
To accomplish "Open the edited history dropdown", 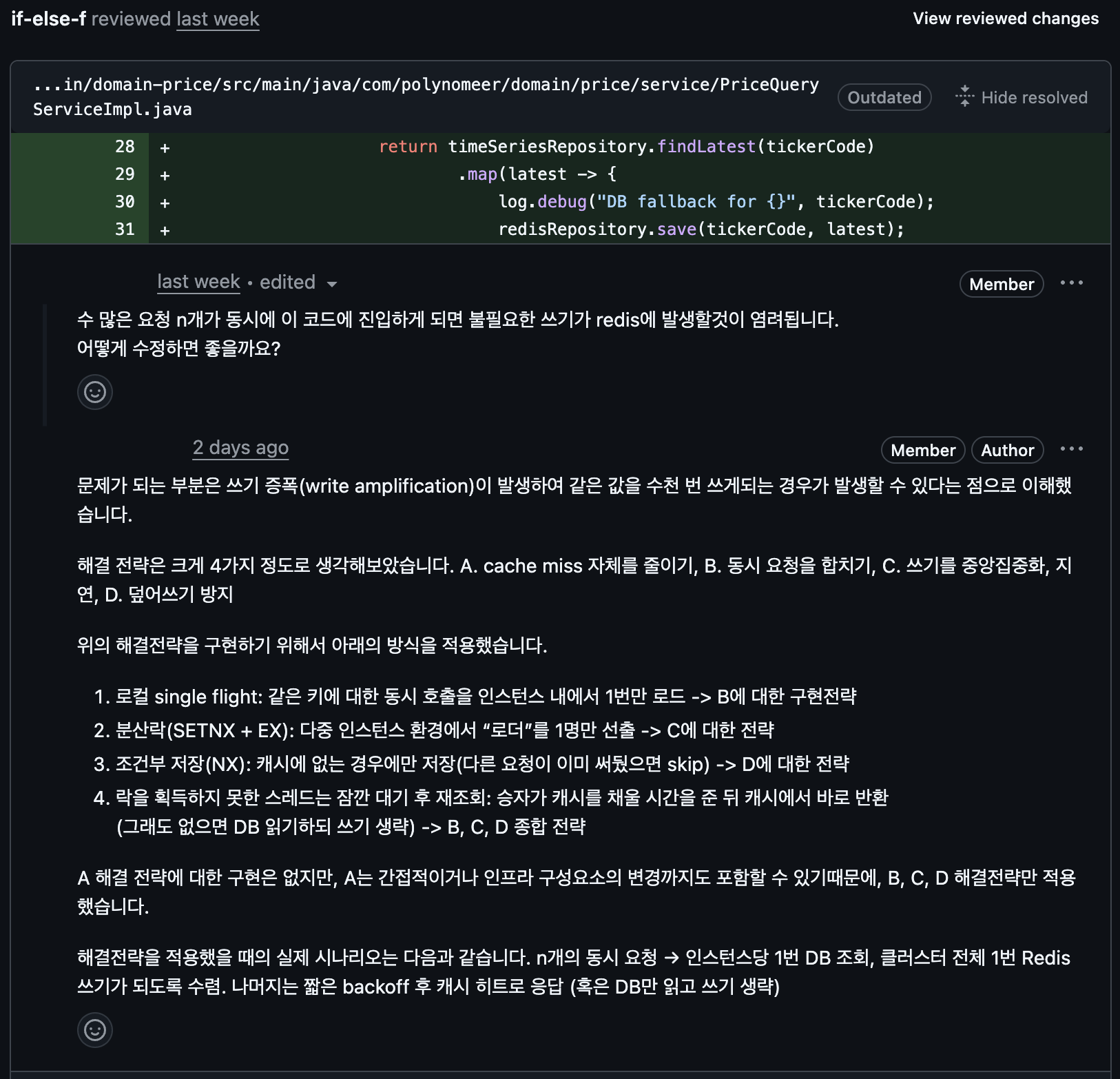I will tap(298, 282).
